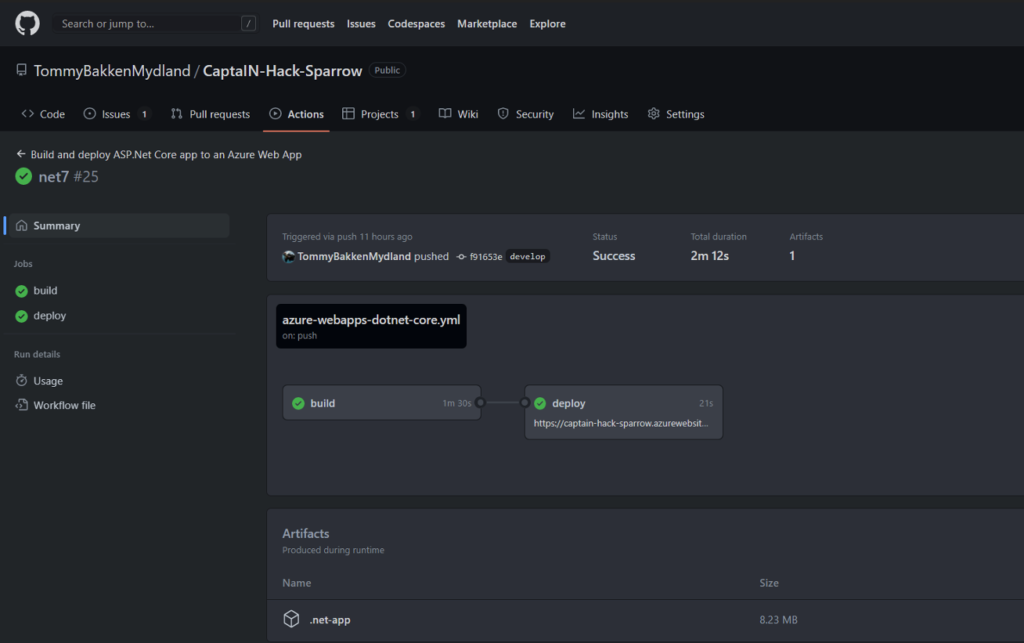Click the green check beside deploy in Jobs
Image resolution: width=1024 pixels, height=643 pixels.
[x=22, y=316]
